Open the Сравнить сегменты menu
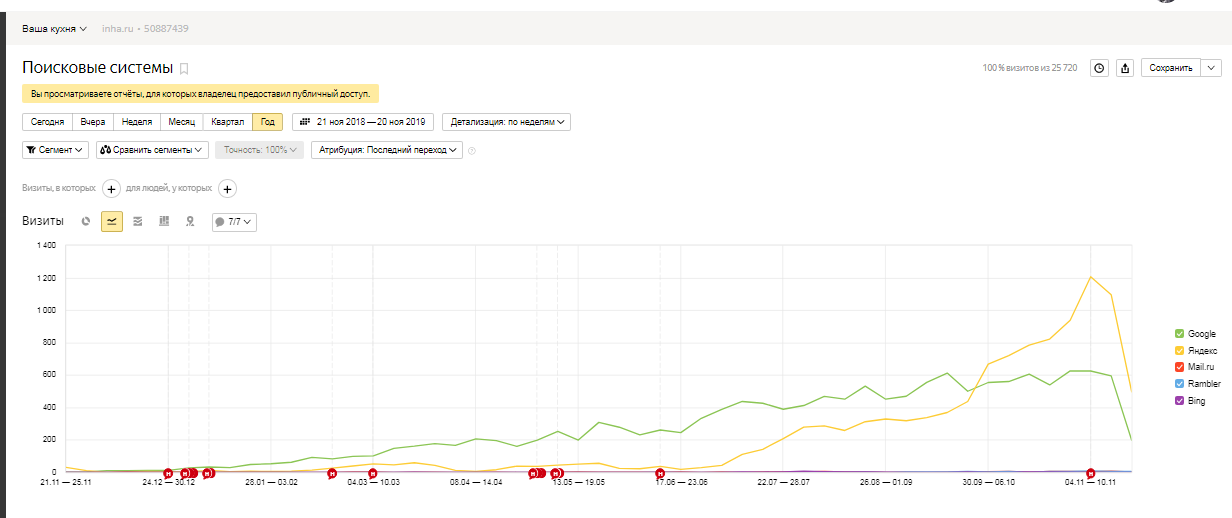Viewport: 1232px width, 518px height. click(153, 150)
